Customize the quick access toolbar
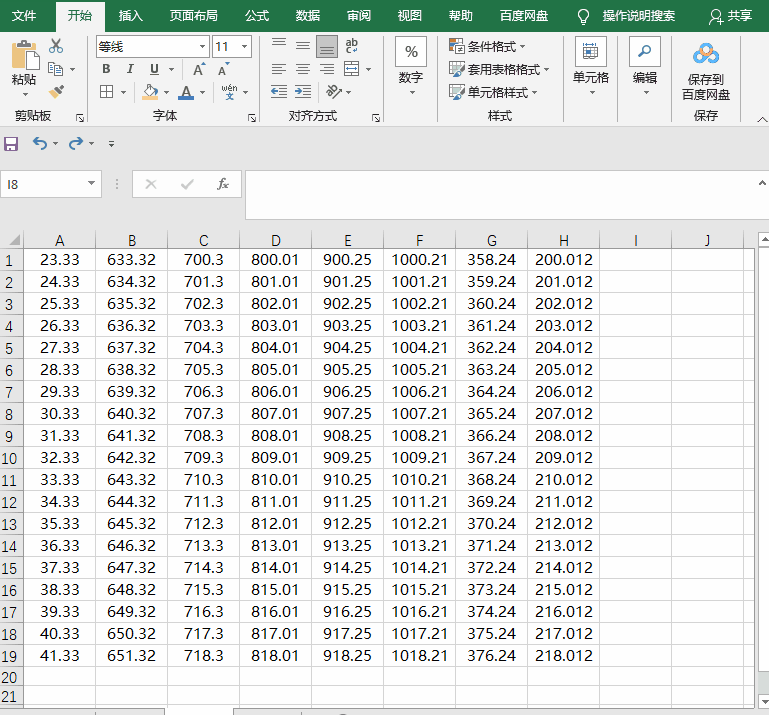This screenshot has height=715, width=769. click(111, 144)
